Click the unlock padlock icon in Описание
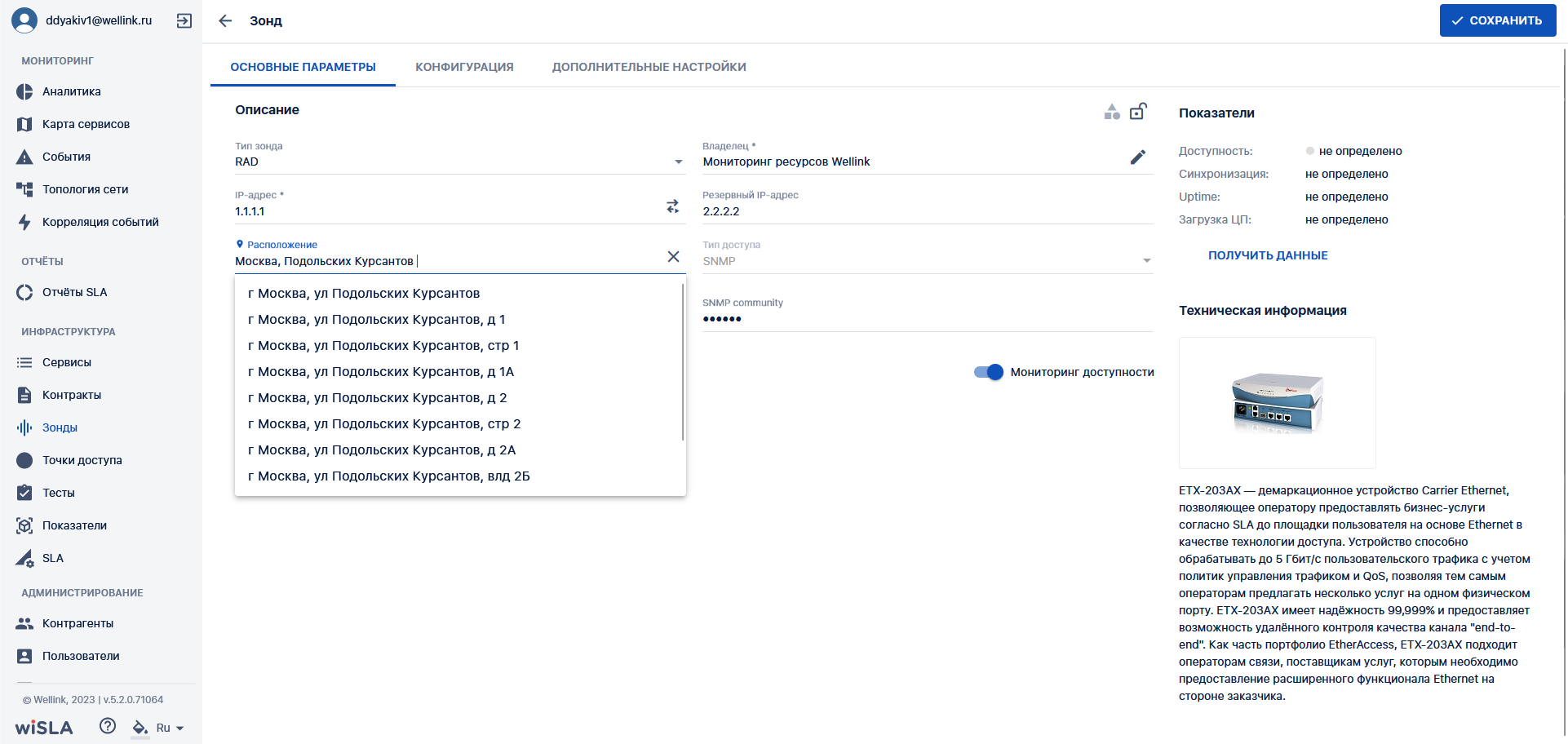 click(1138, 111)
